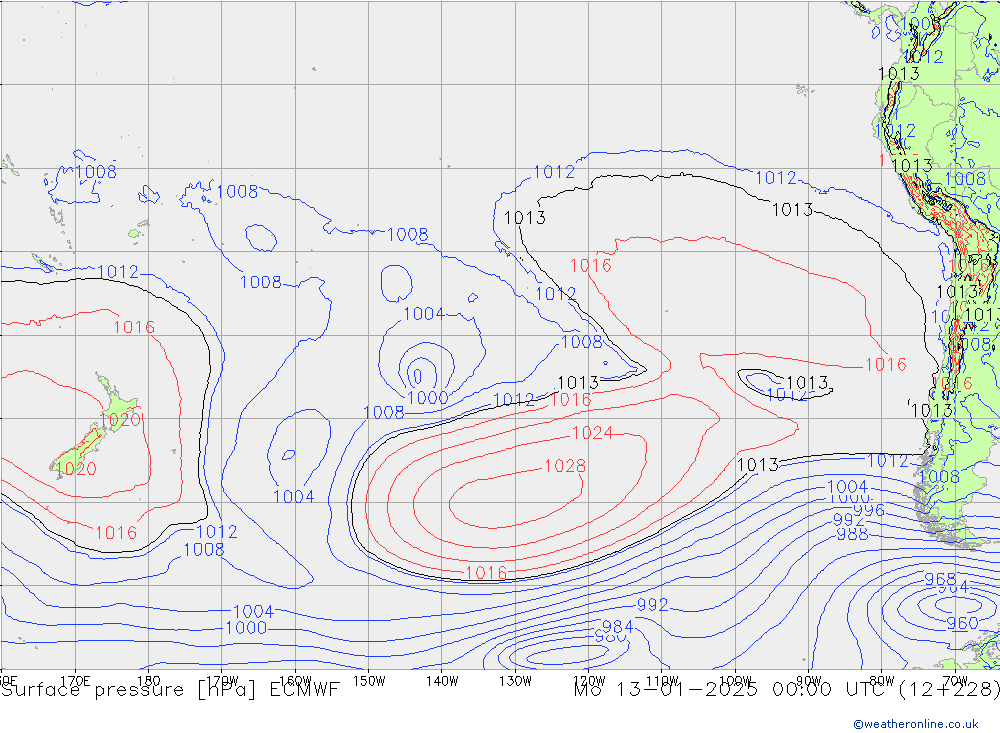Click the 960 low-pressure label
This screenshot has height=733, width=1000.
962,623
